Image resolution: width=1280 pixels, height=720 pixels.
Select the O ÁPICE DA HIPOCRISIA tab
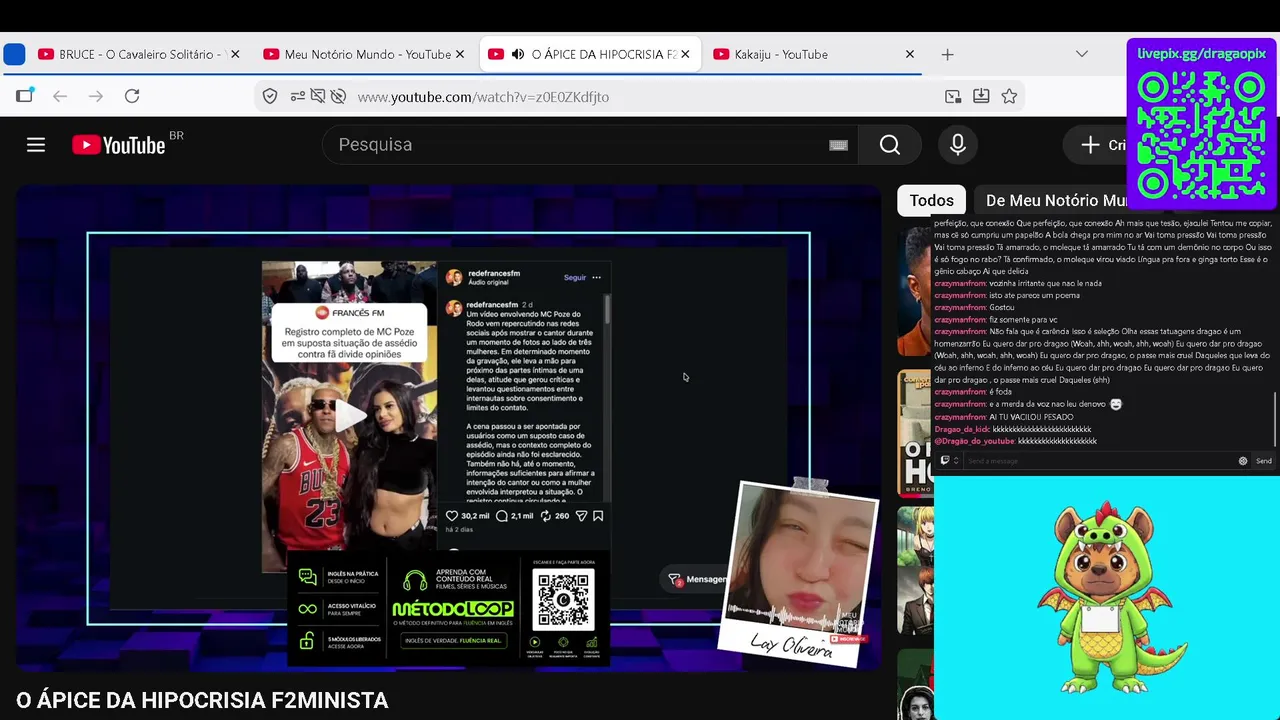[x=590, y=54]
